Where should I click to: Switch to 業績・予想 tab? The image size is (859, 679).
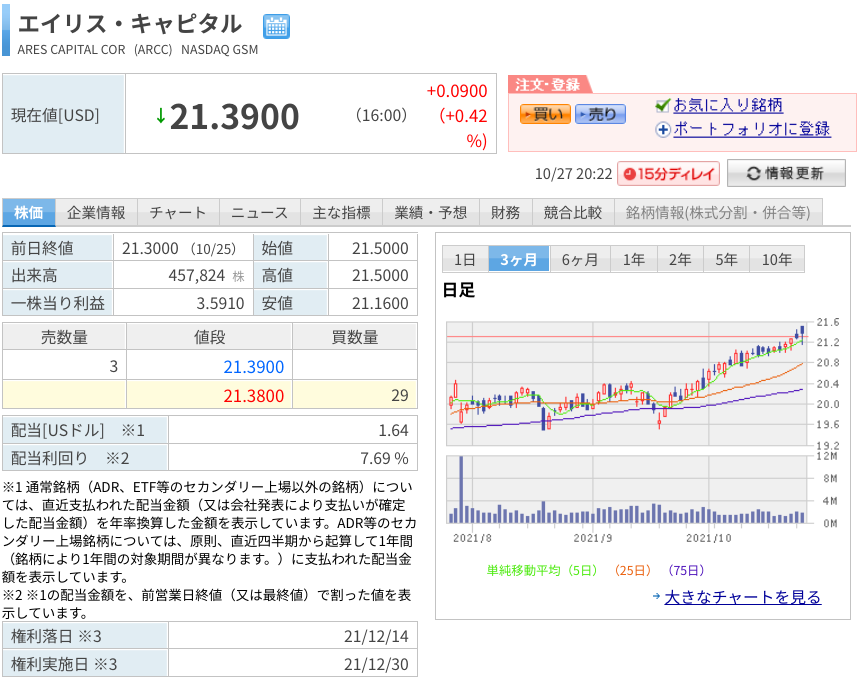(431, 213)
